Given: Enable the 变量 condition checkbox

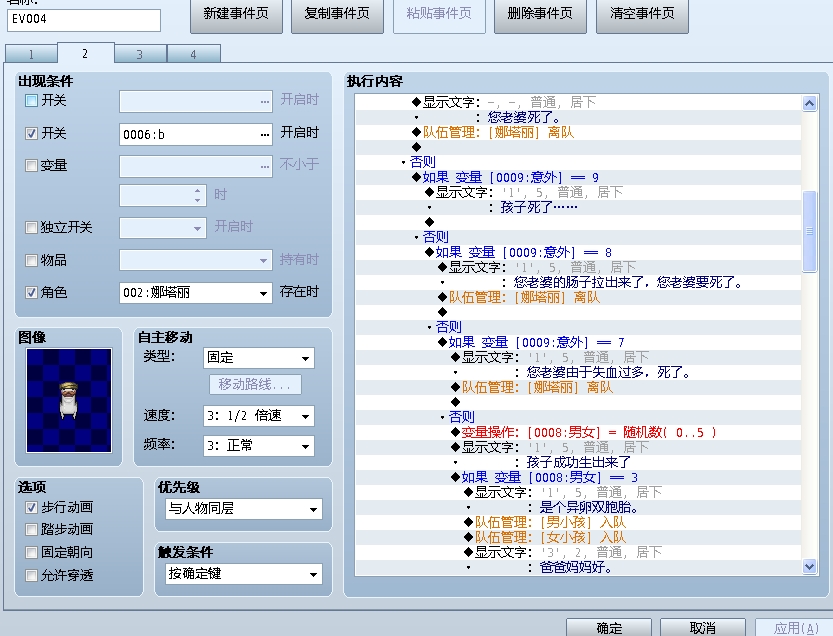Looking at the screenshot, I should (x=31, y=165).
